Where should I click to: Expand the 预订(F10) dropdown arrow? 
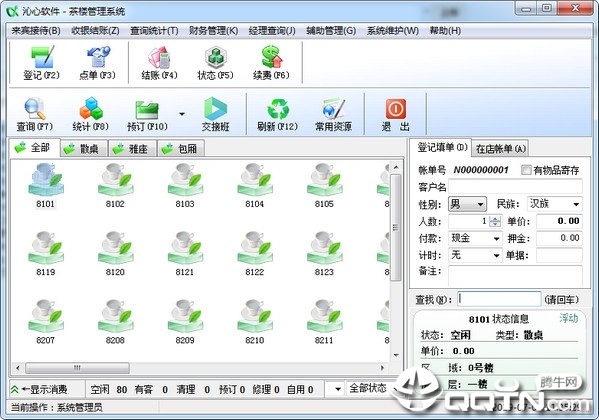tap(182, 114)
